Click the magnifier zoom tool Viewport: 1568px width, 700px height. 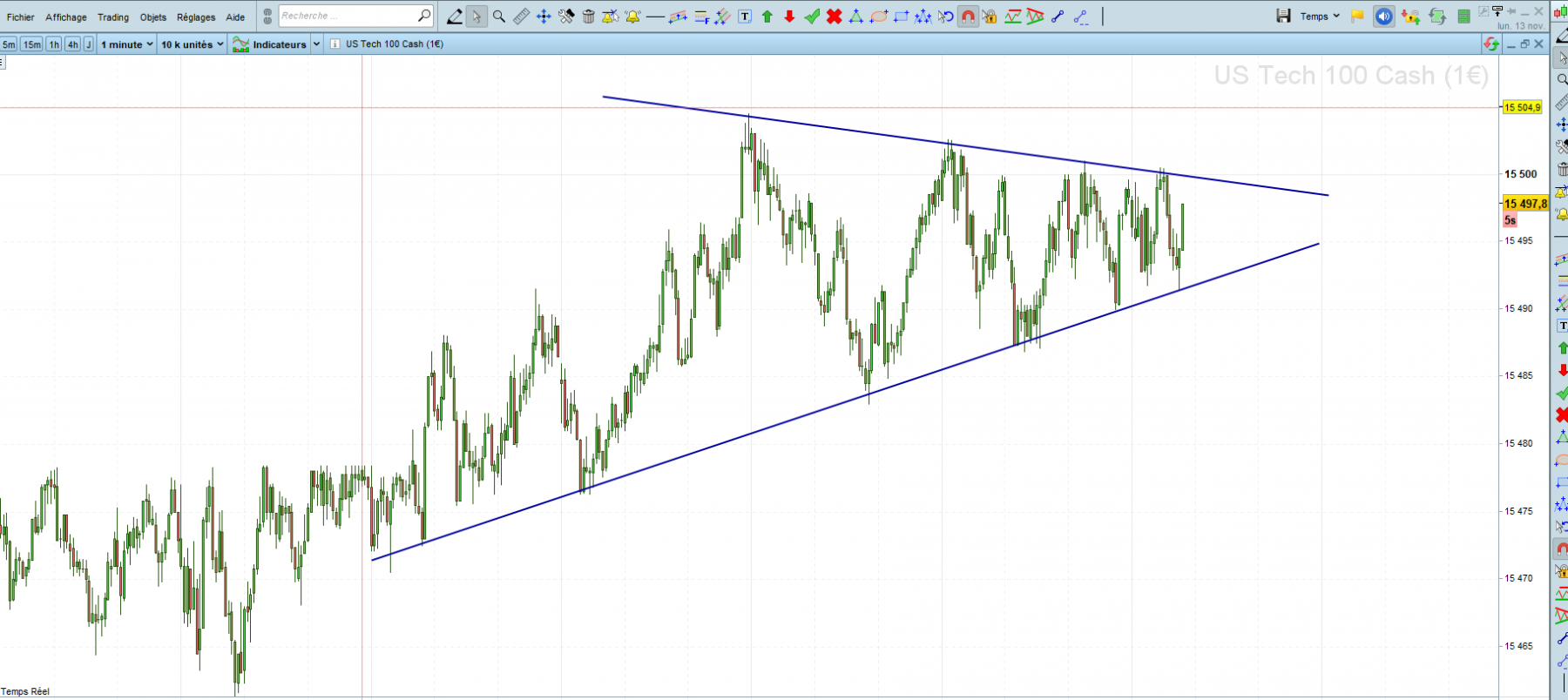click(499, 16)
